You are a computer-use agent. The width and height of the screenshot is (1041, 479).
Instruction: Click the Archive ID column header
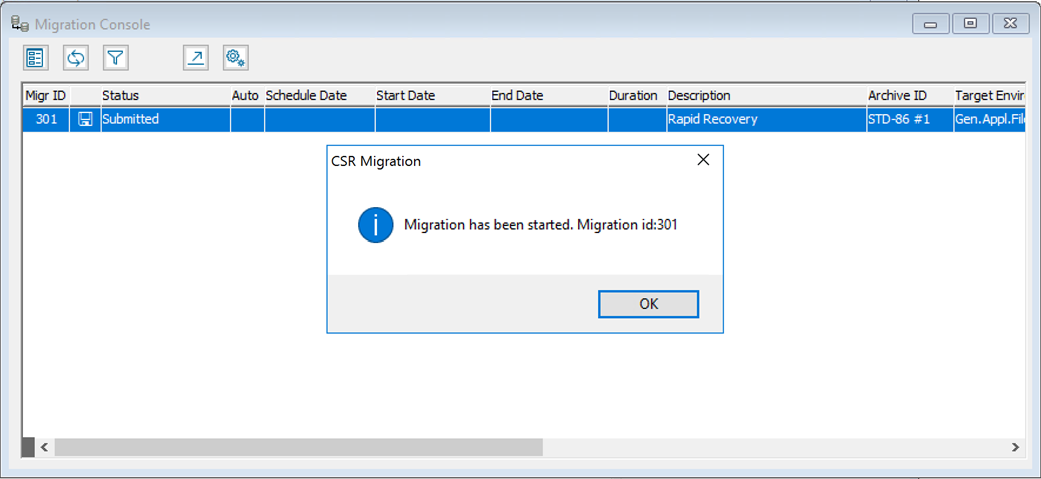[x=897, y=95]
